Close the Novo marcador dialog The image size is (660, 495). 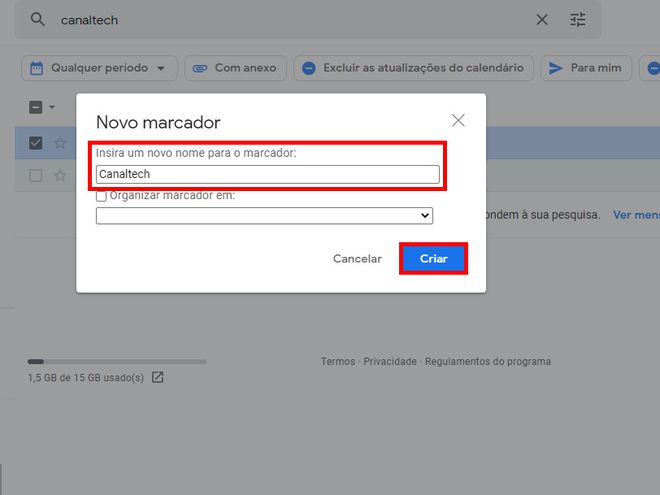click(458, 120)
